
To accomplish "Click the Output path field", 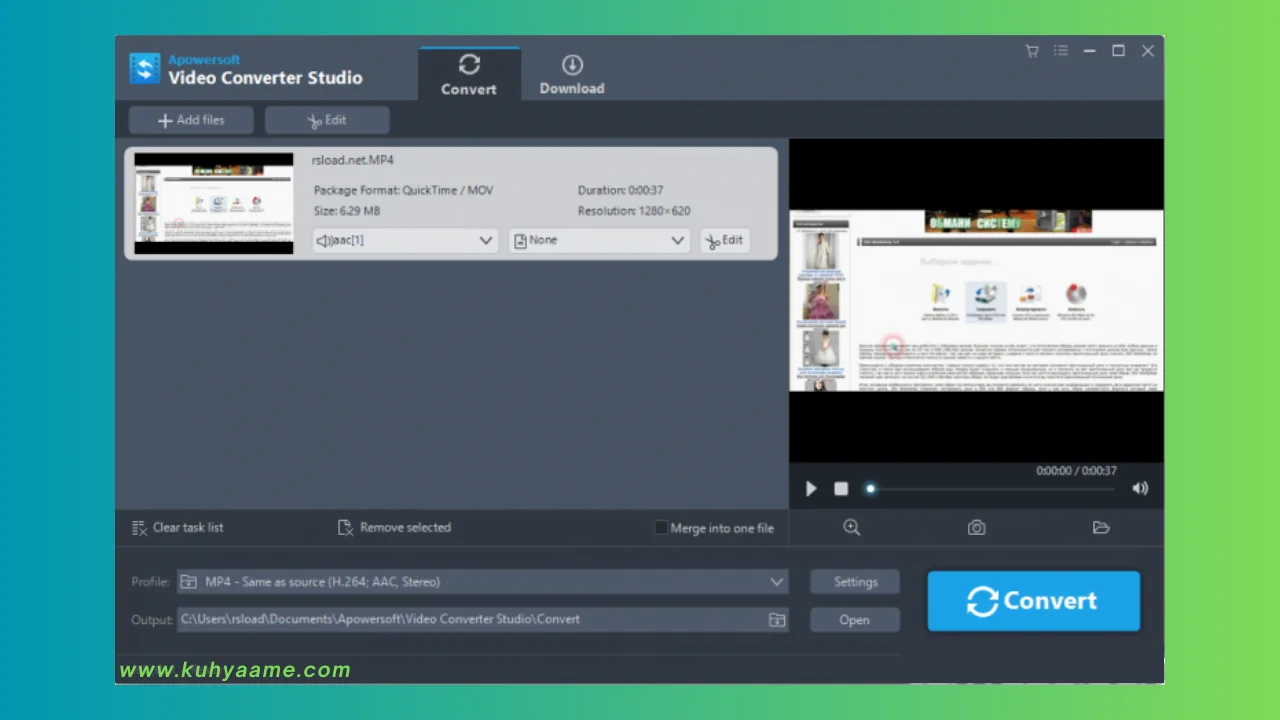I will coord(483,620).
